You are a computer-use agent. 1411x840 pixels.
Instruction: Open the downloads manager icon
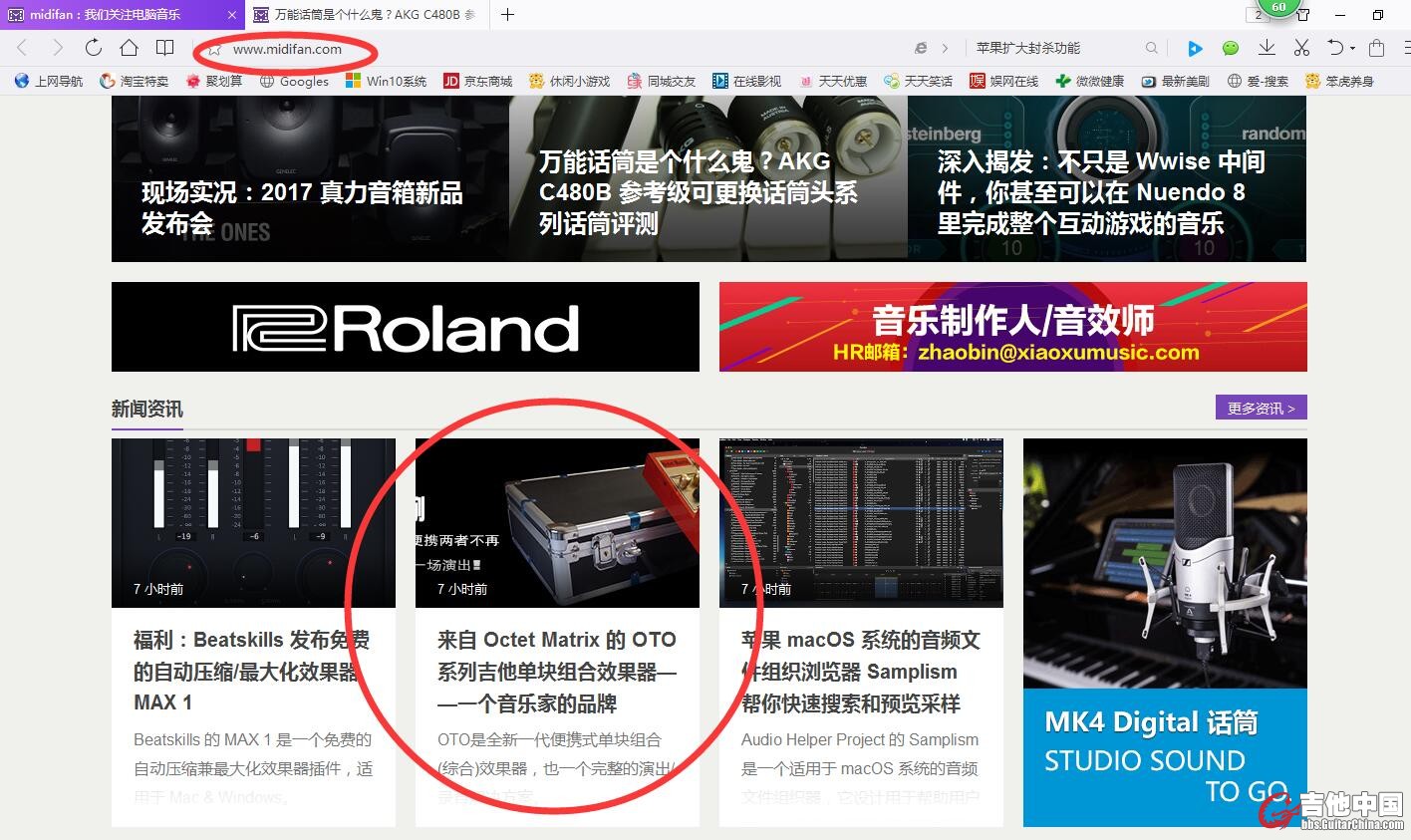point(1267,48)
